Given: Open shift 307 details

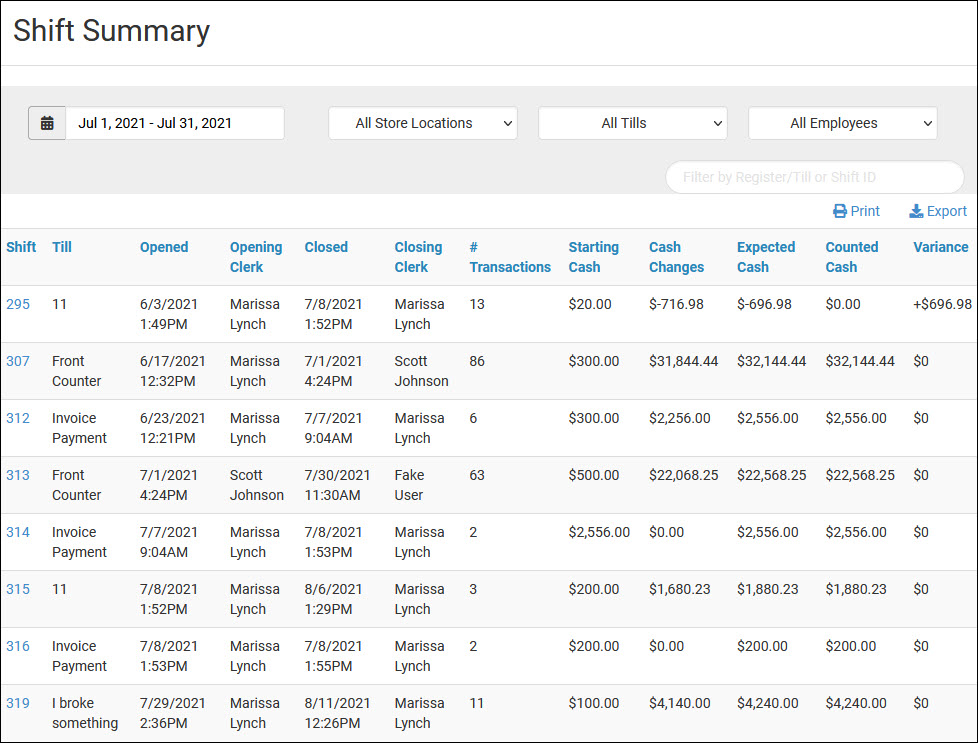Looking at the screenshot, I should (18, 361).
